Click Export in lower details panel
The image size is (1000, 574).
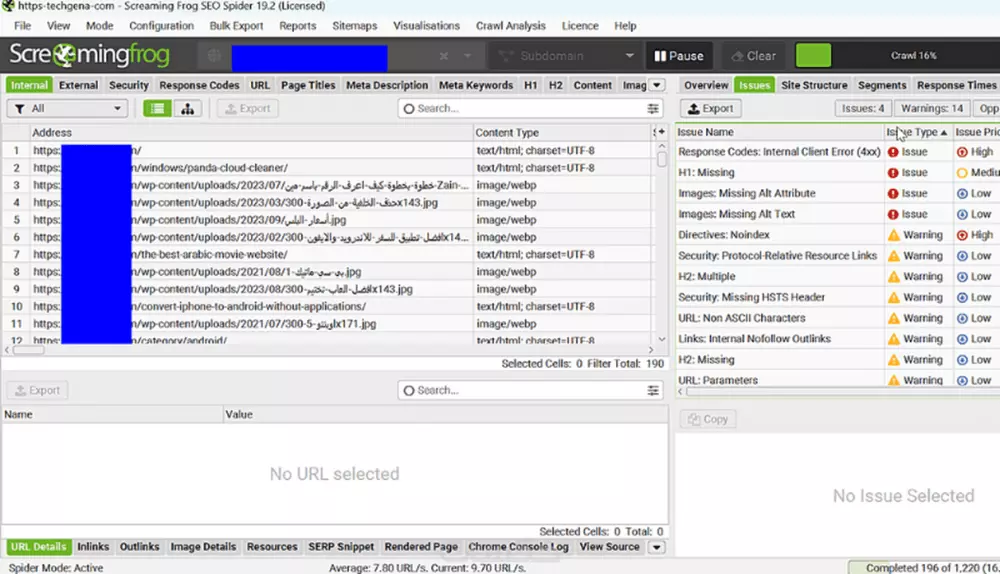pos(37,390)
